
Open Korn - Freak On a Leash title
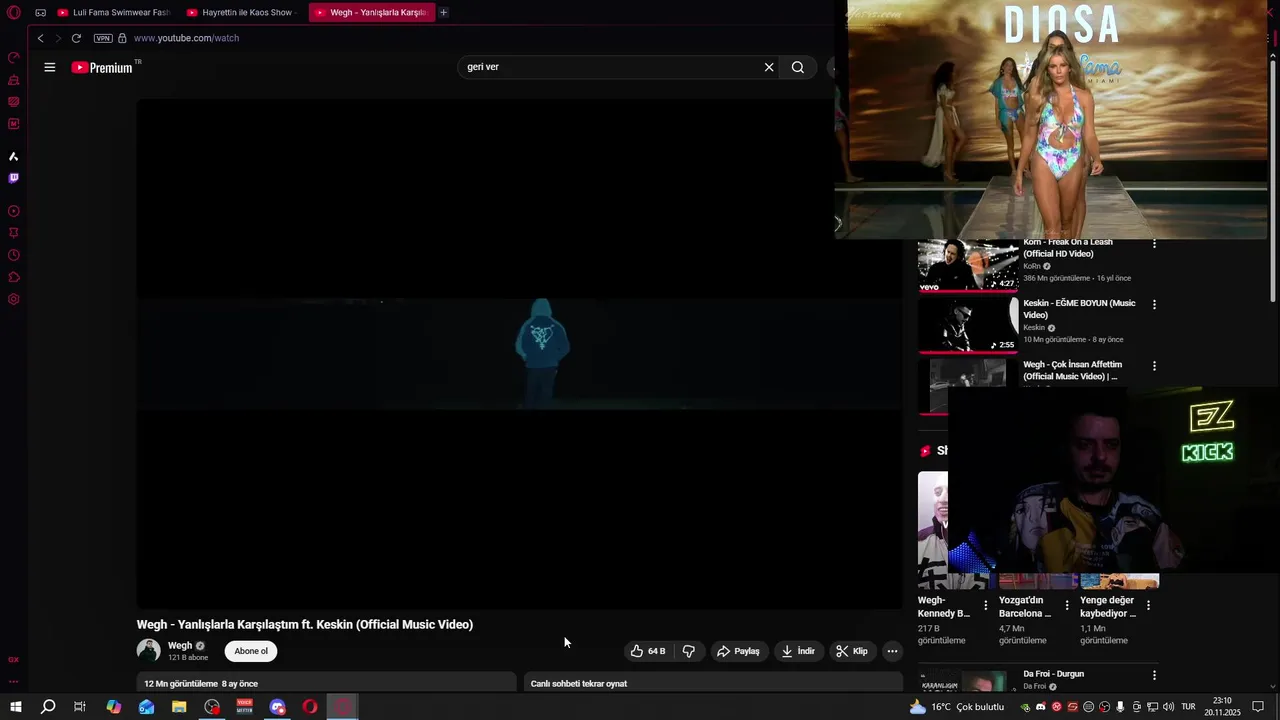(x=1067, y=248)
